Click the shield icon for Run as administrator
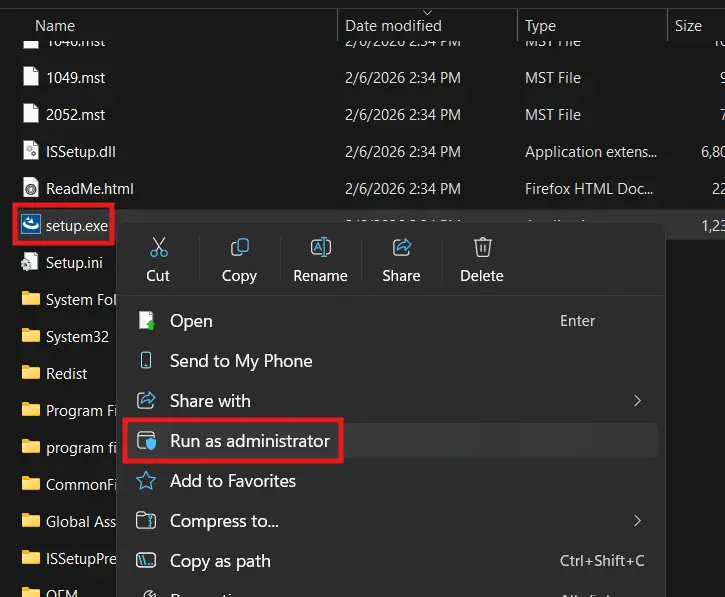This screenshot has width=725, height=597. pos(147,441)
